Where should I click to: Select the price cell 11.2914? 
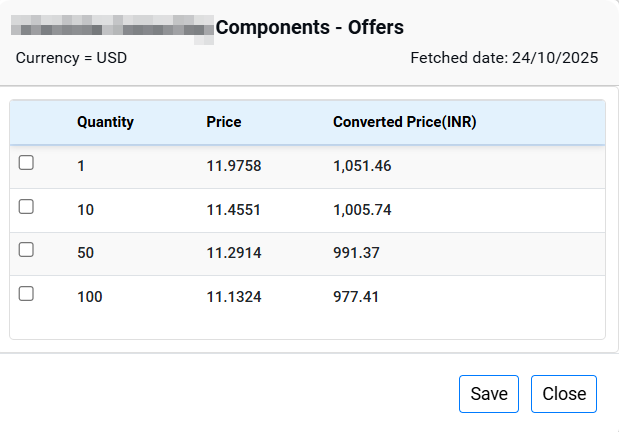[233, 253]
